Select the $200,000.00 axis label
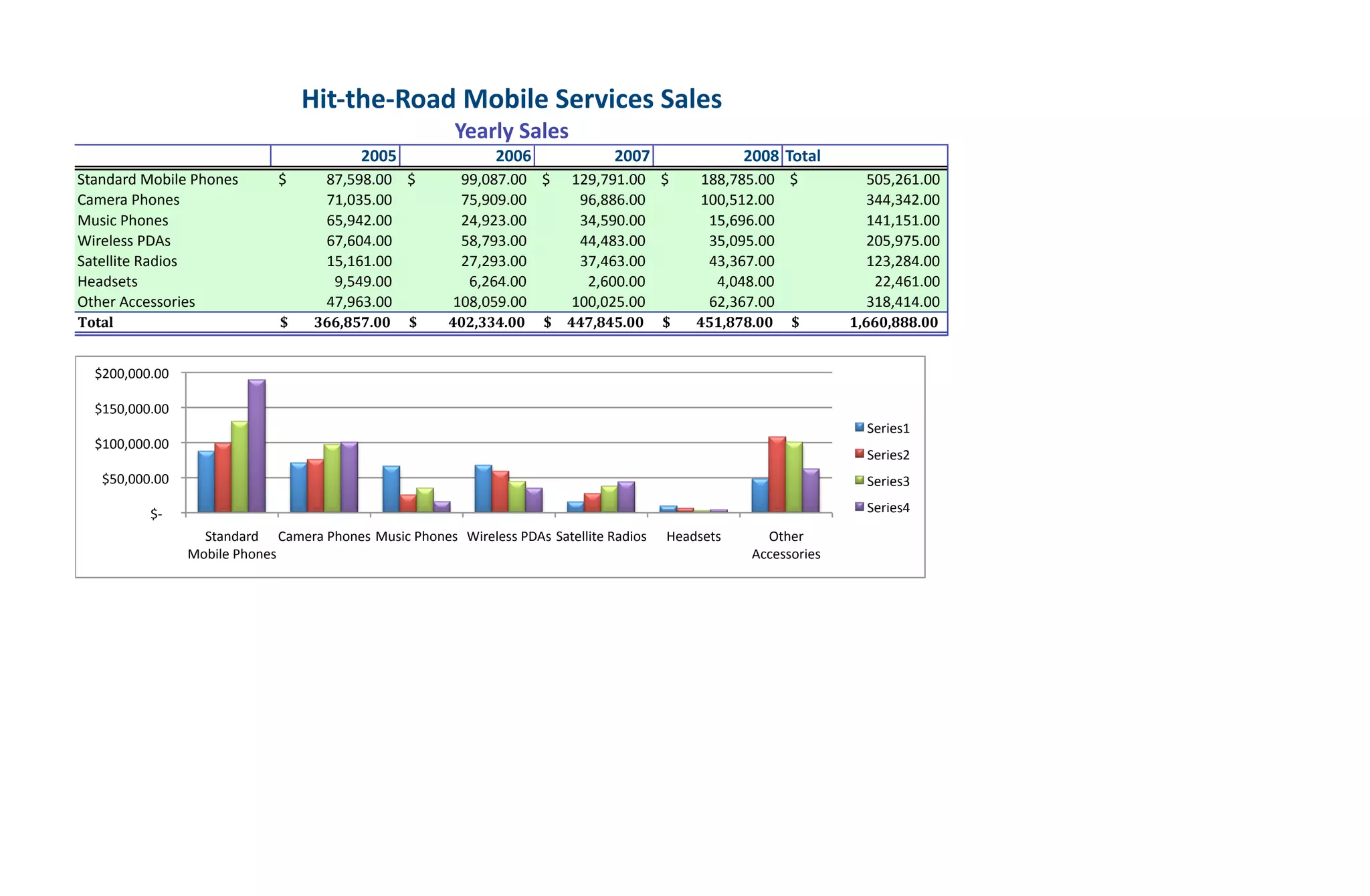This screenshot has width=1370, height=896. click(x=132, y=373)
